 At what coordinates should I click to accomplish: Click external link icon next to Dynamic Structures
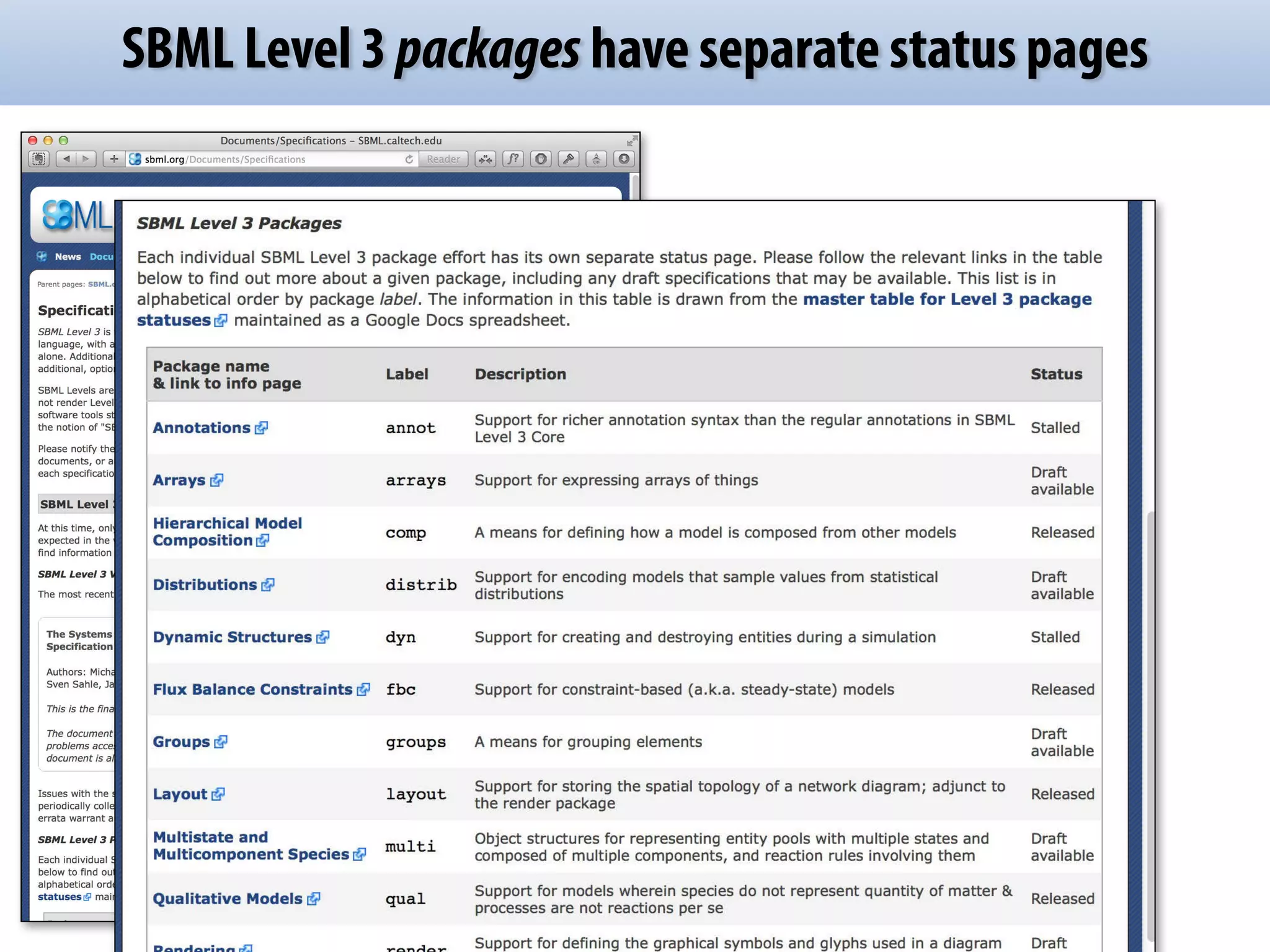322,637
